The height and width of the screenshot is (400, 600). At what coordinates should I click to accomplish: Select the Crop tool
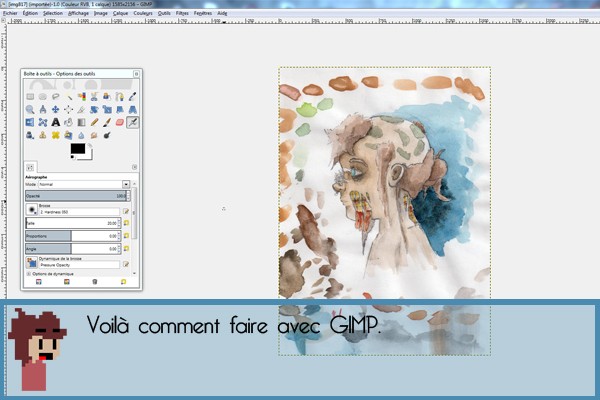81,110
